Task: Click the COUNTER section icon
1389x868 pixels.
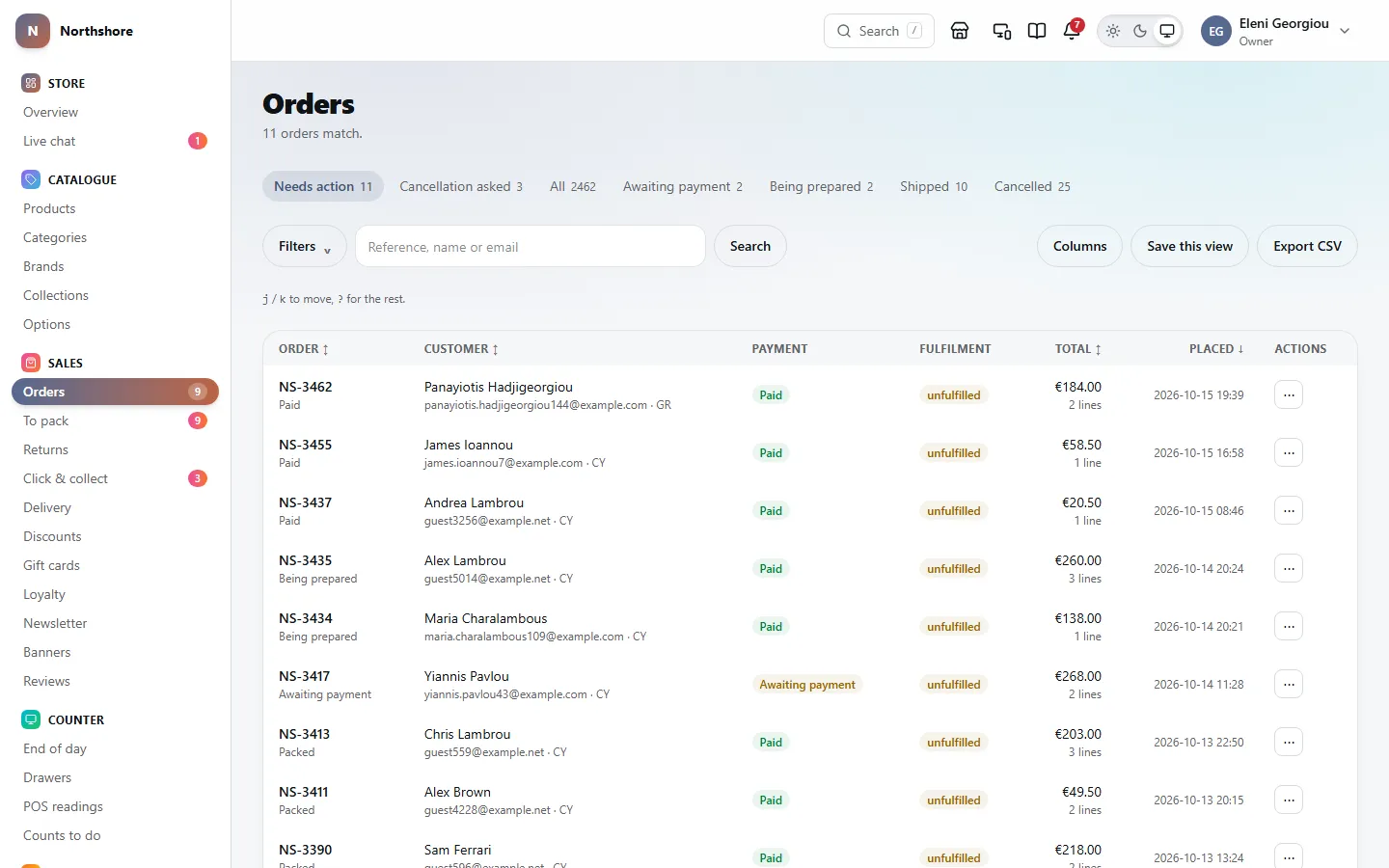Action: (31, 719)
